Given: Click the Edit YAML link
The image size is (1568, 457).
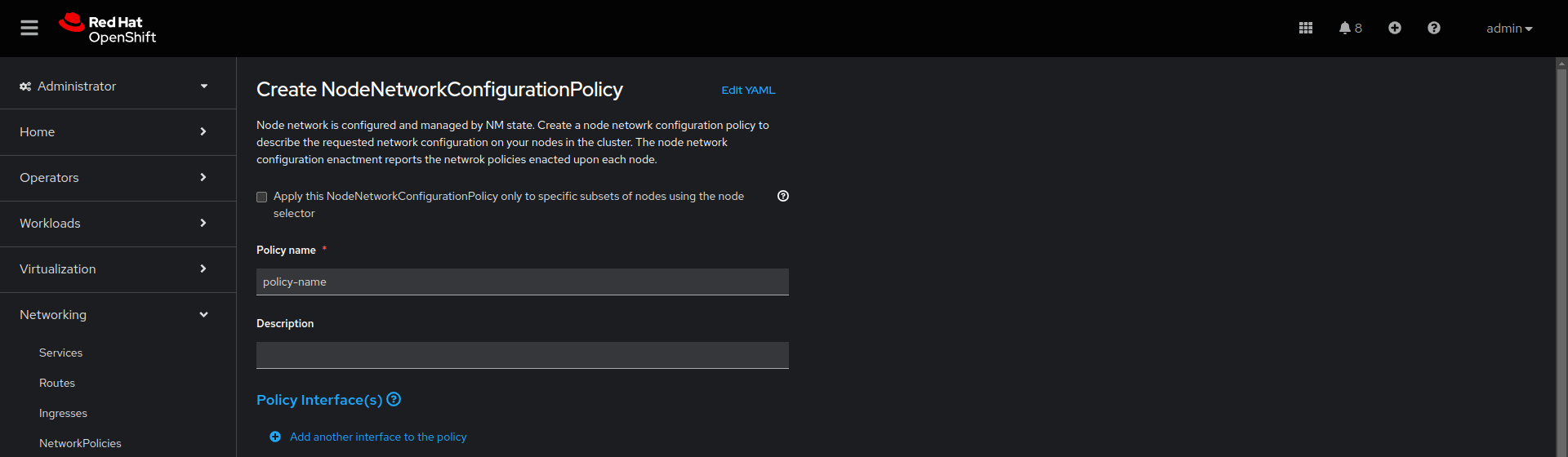Looking at the screenshot, I should click(748, 91).
